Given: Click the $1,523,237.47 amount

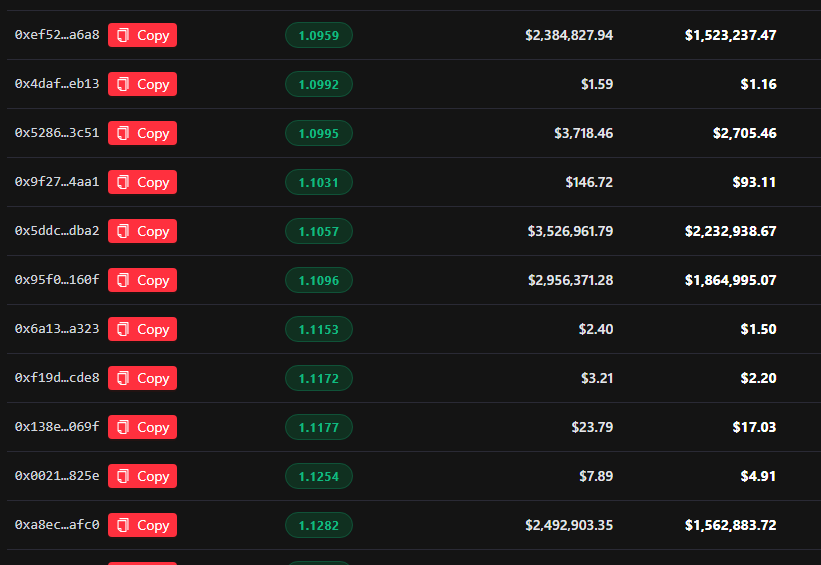Looking at the screenshot, I should point(730,35).
